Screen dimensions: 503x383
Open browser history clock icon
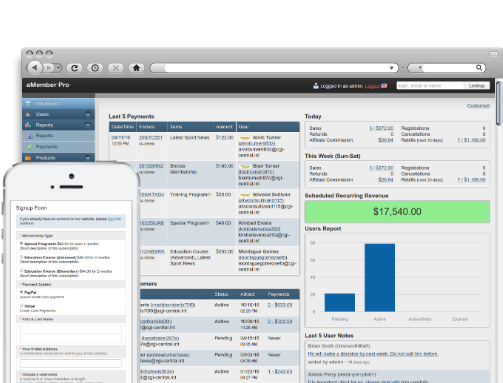tap(95, 68)
